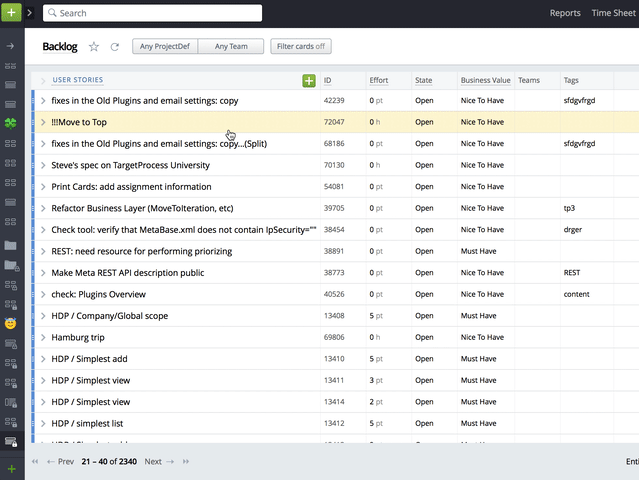Click the green plus button beside Search
The height and width of the screenshot is (480, 639).
11,13
